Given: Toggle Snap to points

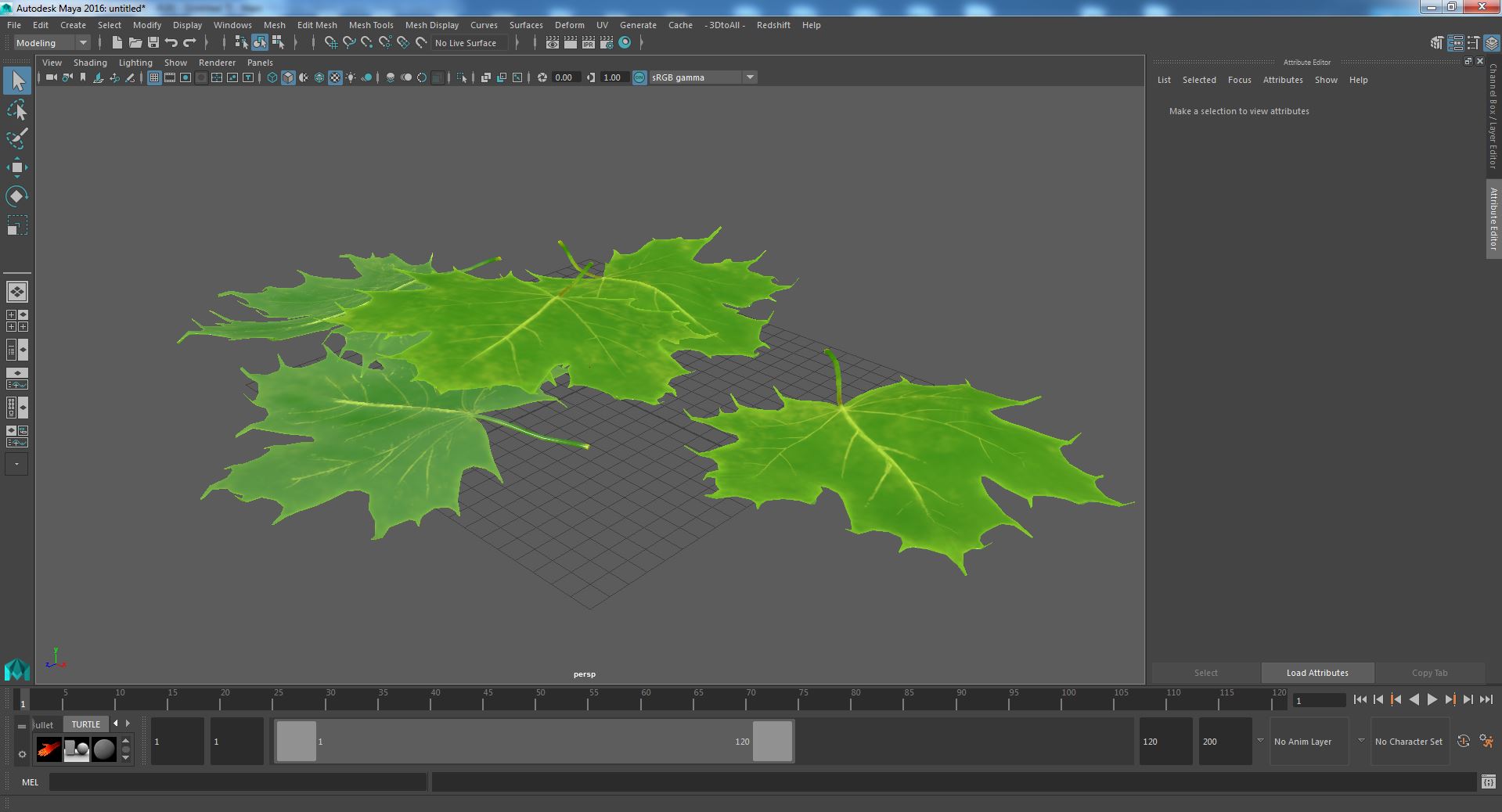Looking at the screenshot, I should click(x=367, y=43).
